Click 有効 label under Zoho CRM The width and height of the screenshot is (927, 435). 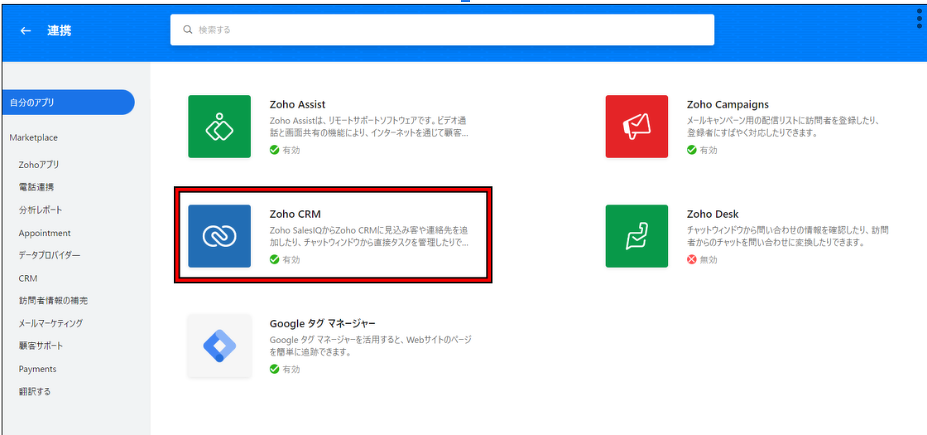point(291,259)
